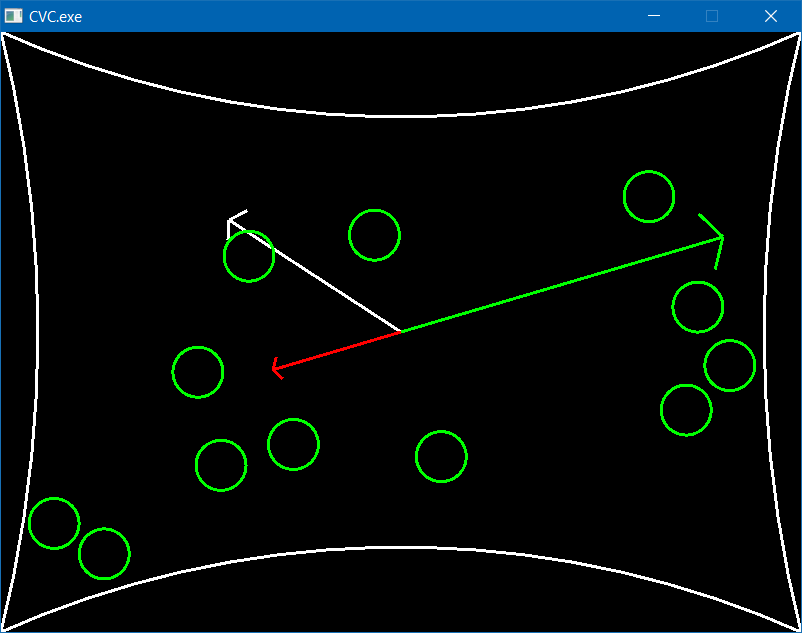Click the point where all three arrows meet
802x633 pixels.
pyautogui.click(x=401, y=330)
